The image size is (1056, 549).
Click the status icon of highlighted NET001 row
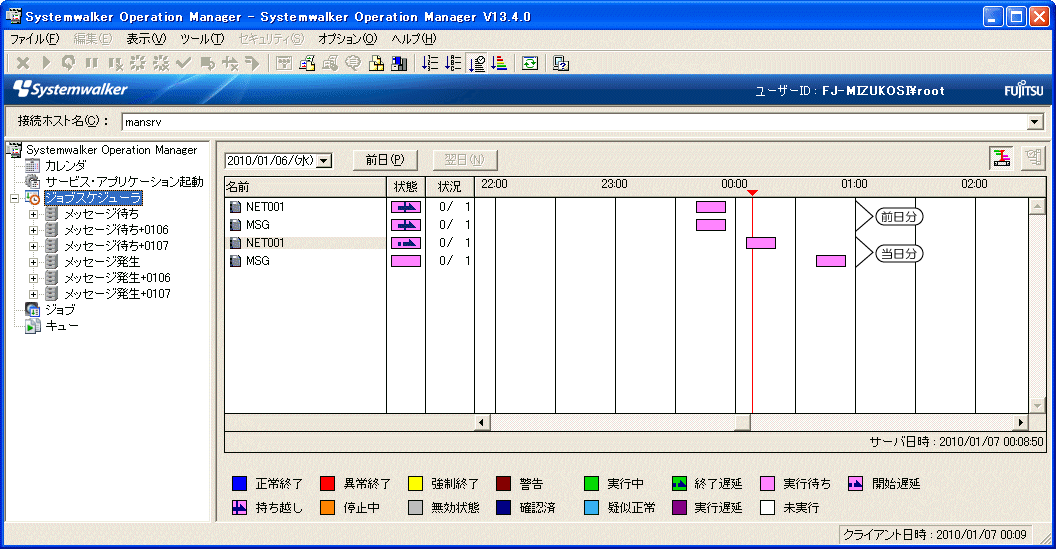pos(406,243)
